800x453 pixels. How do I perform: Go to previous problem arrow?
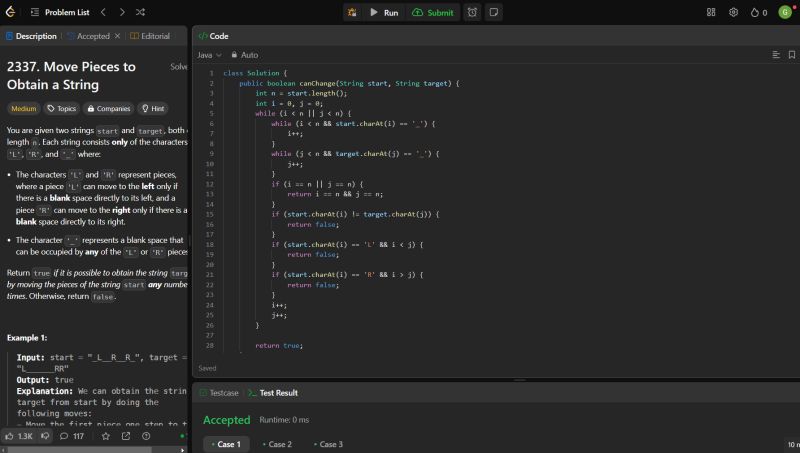[104, 12]
